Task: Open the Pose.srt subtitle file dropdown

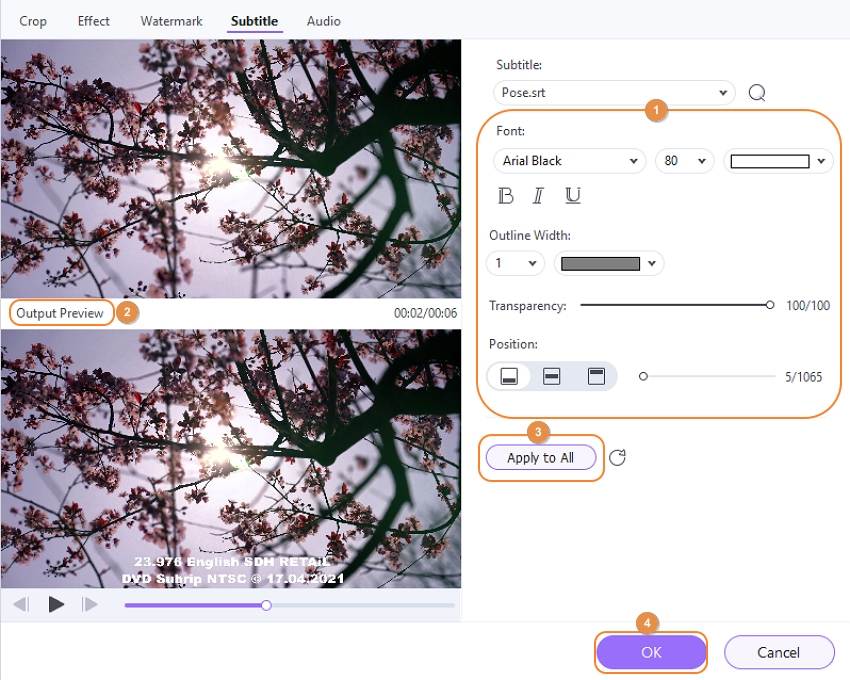Action: (614, 93)
